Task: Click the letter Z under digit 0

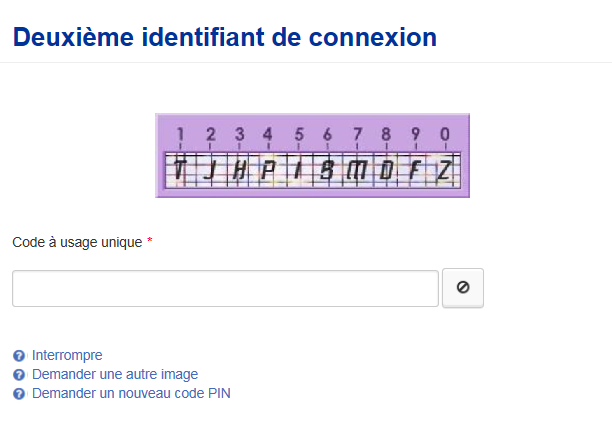Action: tap(444, 170)
